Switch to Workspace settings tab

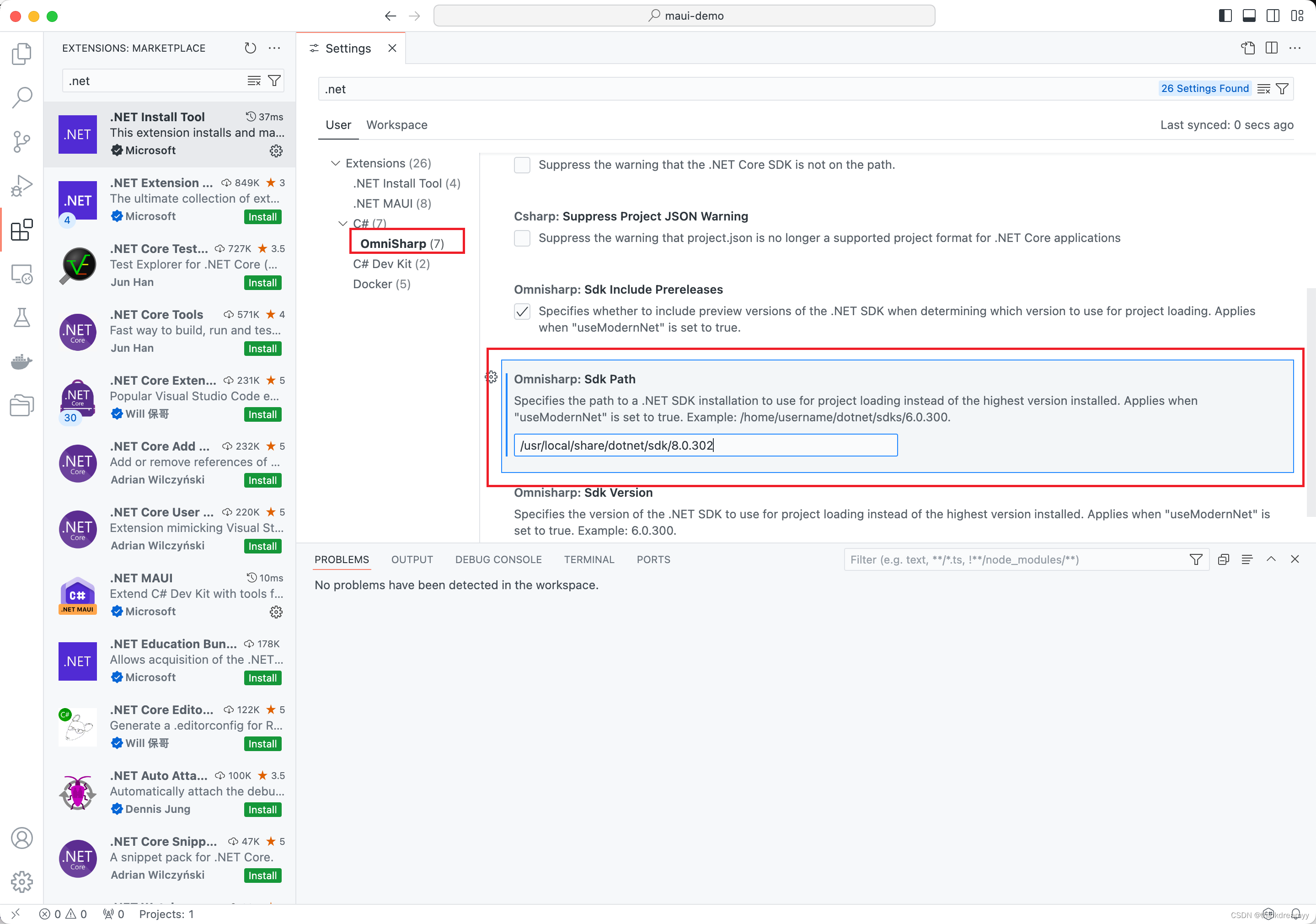click(x=397, y=125)
